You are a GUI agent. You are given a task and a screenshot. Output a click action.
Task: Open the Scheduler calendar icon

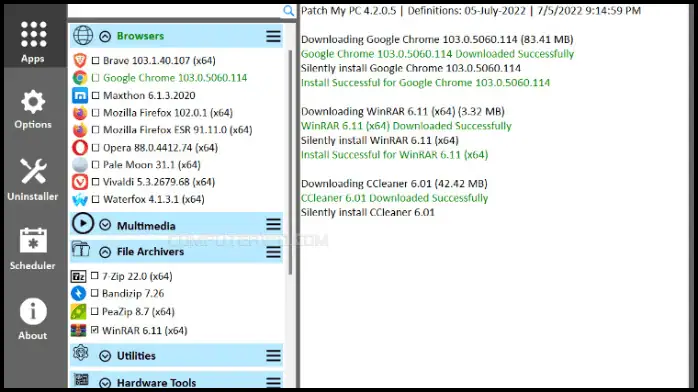(x=33, y=241)
